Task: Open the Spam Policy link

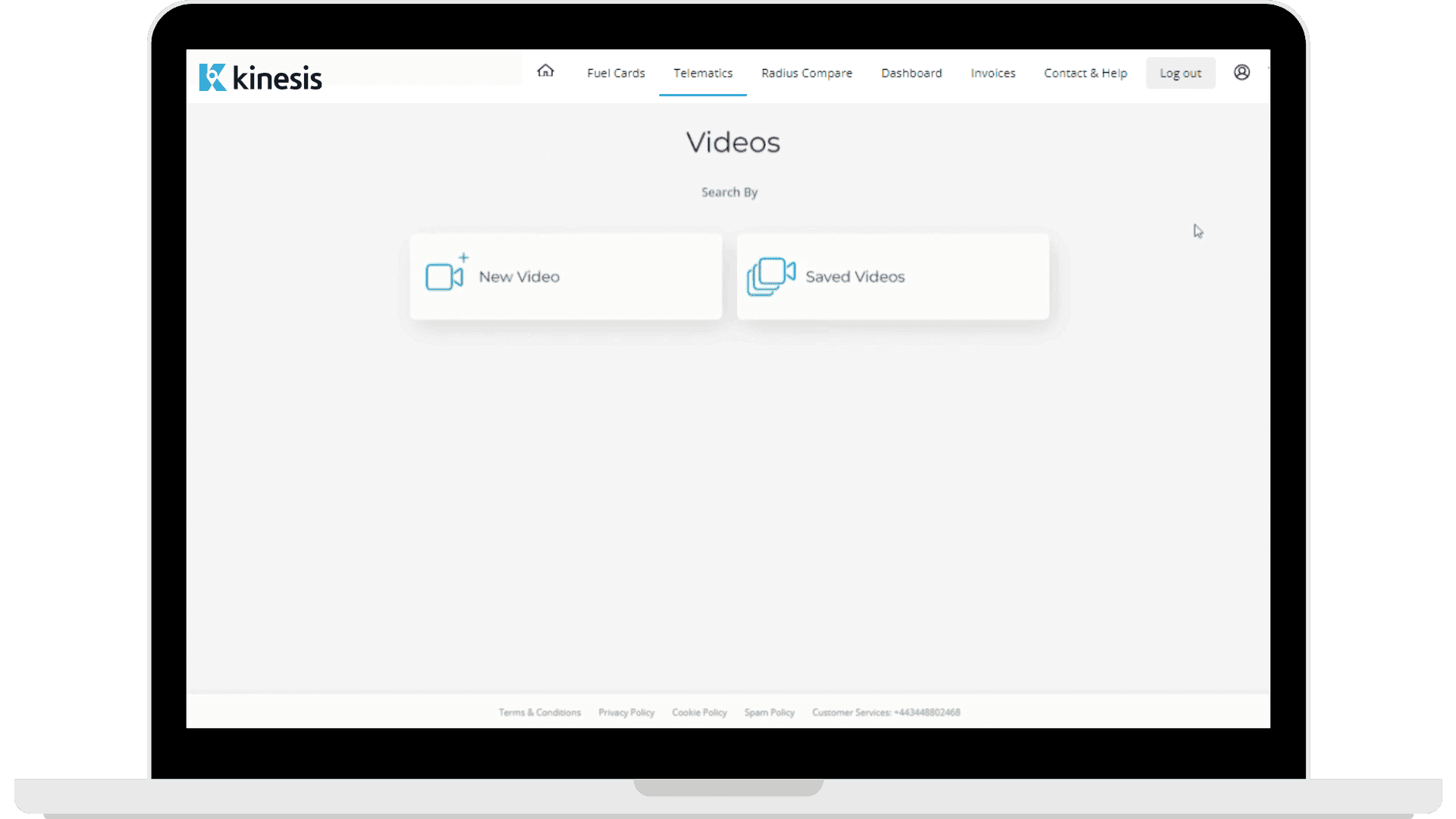Action: pyautogui.click(x=769, y=712)
